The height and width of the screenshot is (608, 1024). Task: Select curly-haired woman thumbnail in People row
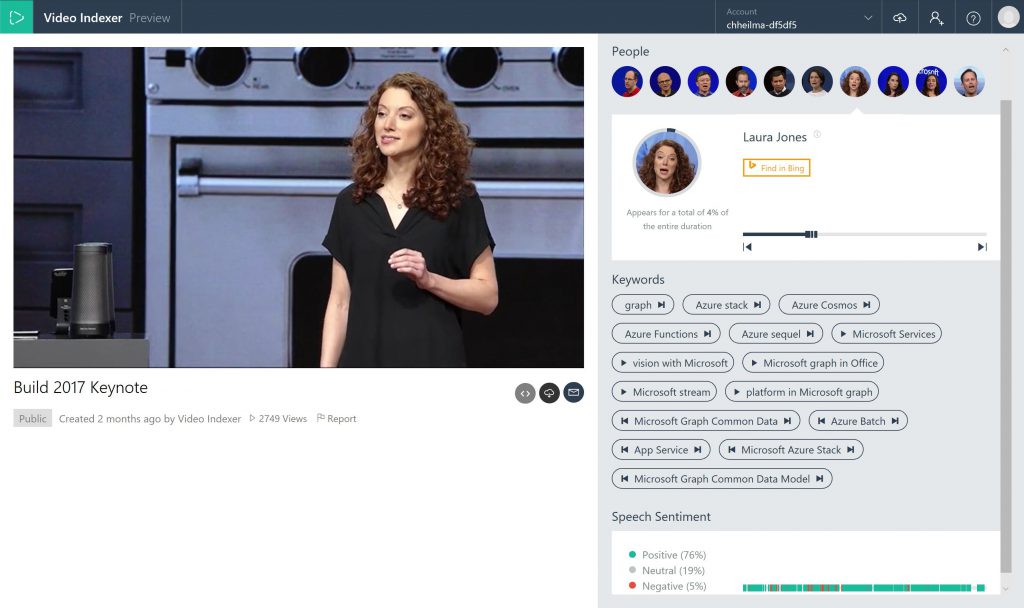pyautogui.click(x=855, y=82)
